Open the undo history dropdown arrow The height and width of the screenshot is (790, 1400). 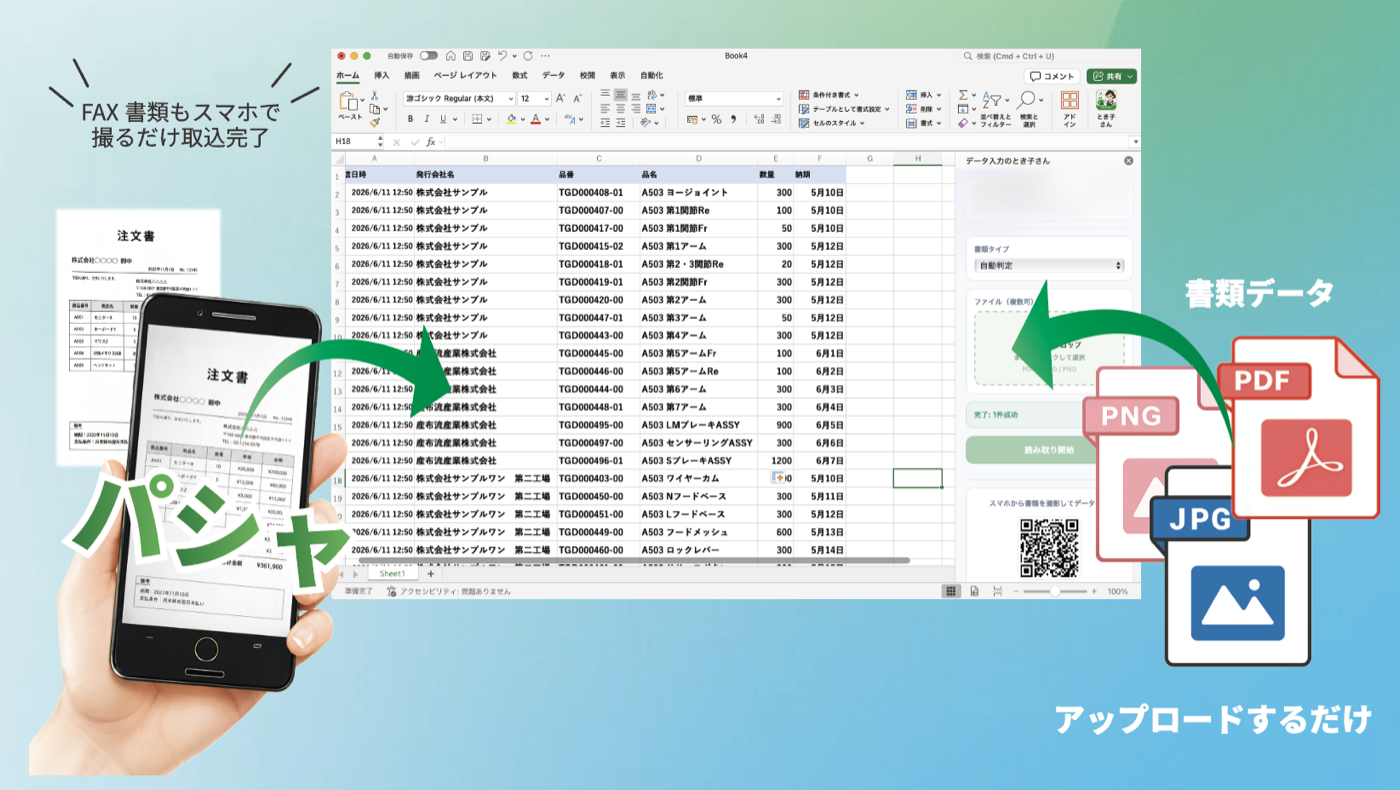pyautogui.click(x=514, y=56)
